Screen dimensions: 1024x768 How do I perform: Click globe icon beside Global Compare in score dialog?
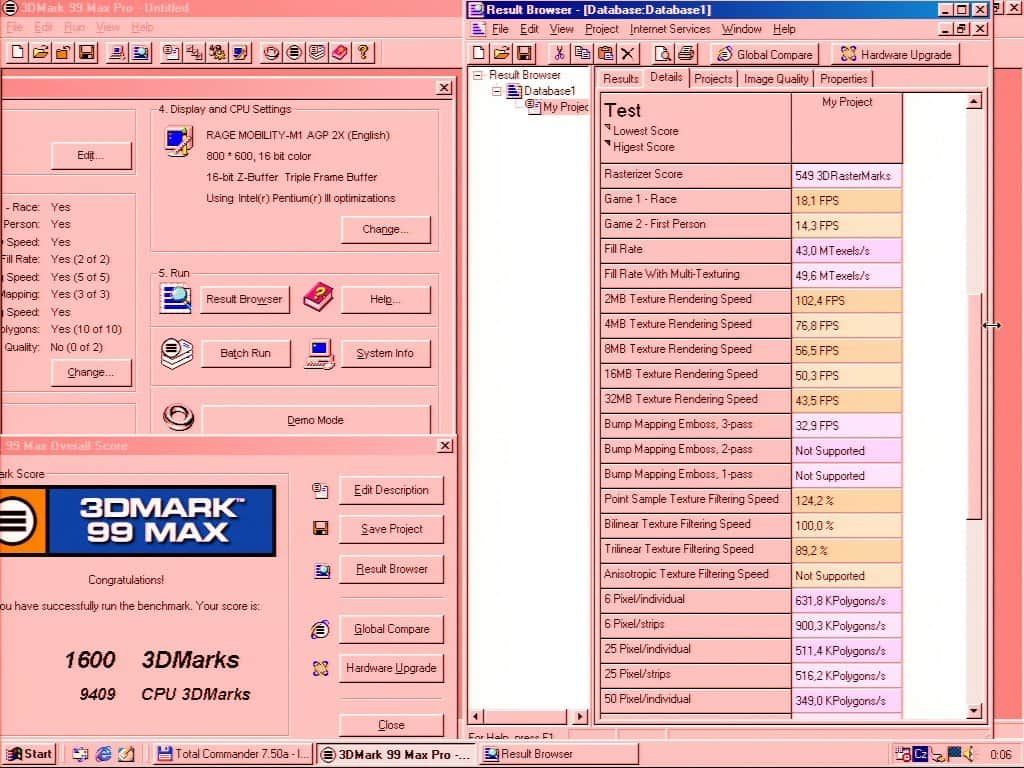pyautogui.click(x=320, y=629)
